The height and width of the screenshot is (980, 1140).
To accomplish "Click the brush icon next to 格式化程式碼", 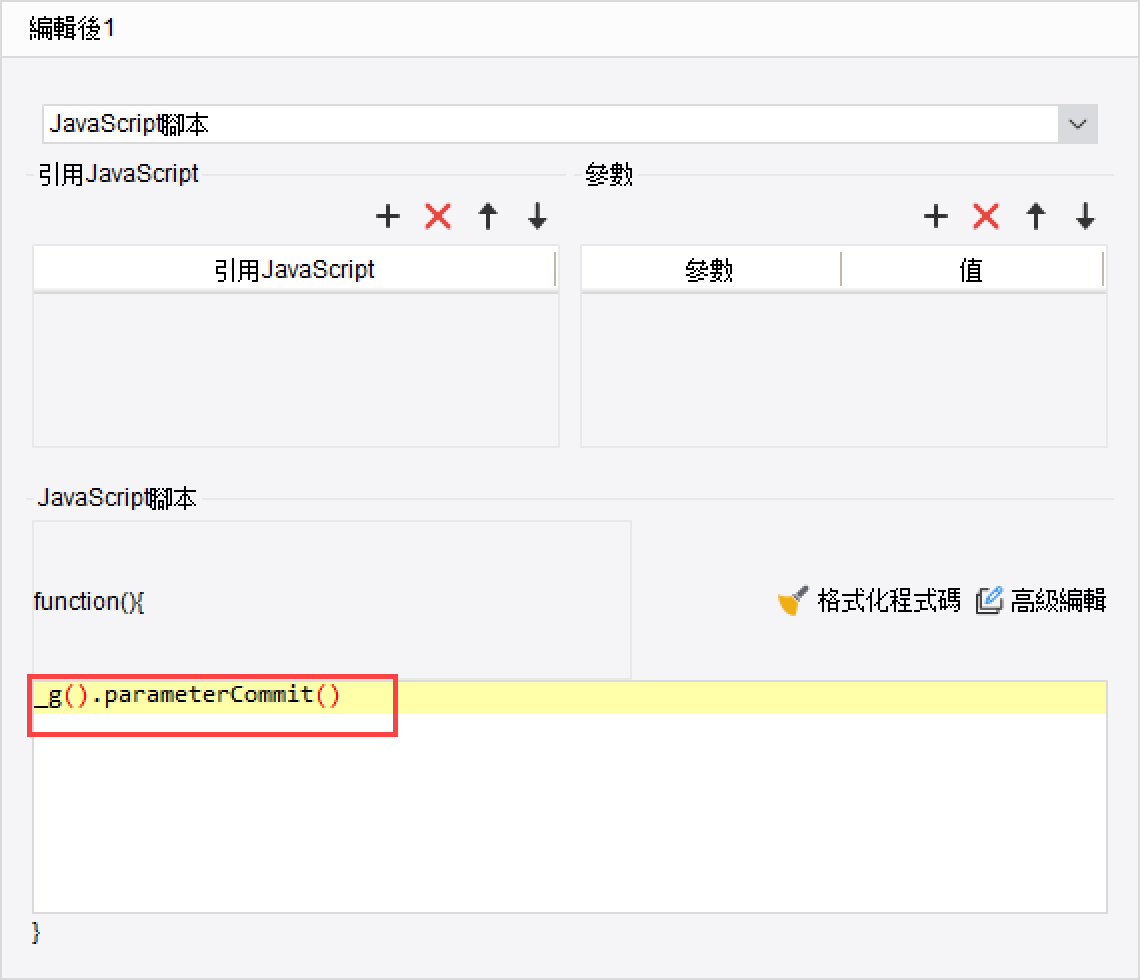I will tap(790, 600).
